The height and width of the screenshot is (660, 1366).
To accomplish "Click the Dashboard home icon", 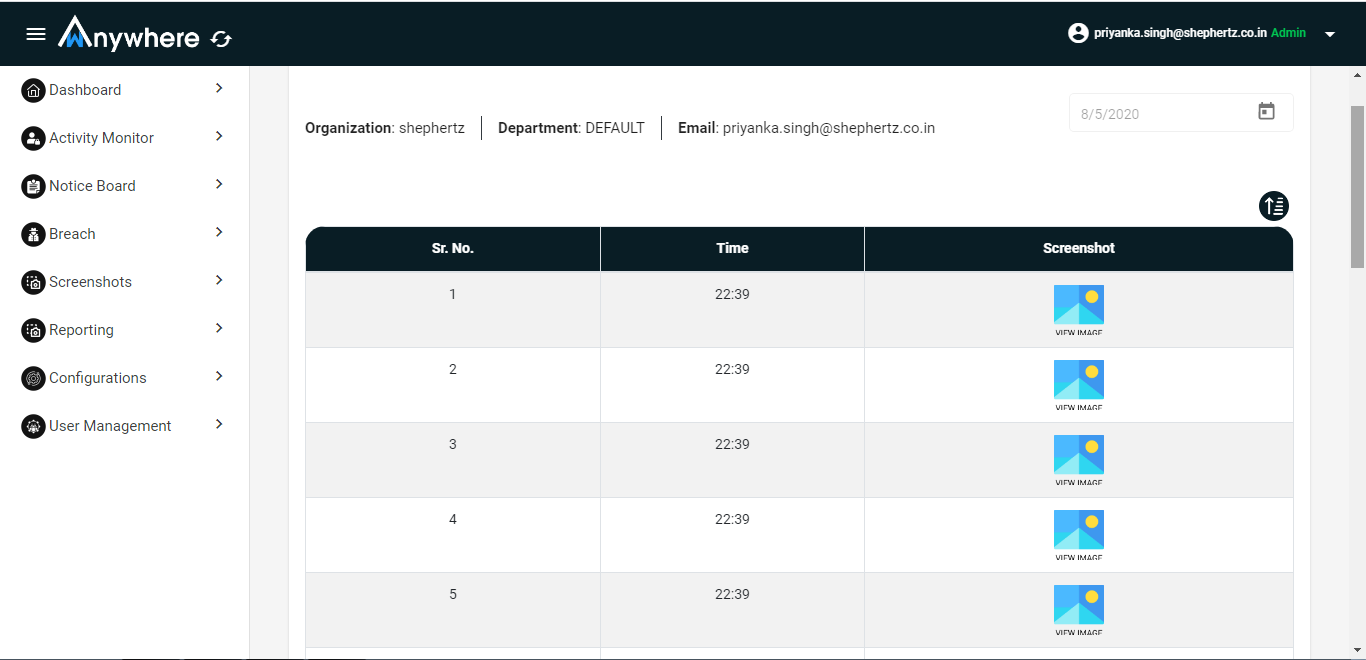I will (x=33, y=90).
